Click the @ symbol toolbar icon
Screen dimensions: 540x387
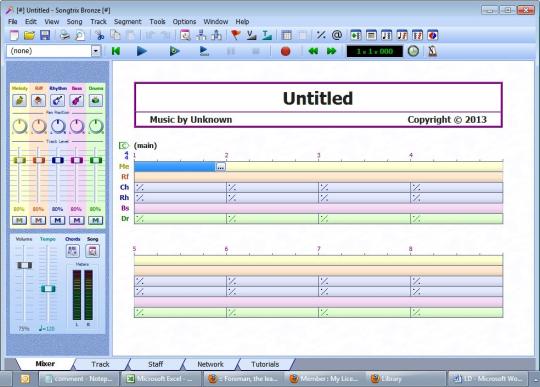pyautogui.click(x=337, y=35)
